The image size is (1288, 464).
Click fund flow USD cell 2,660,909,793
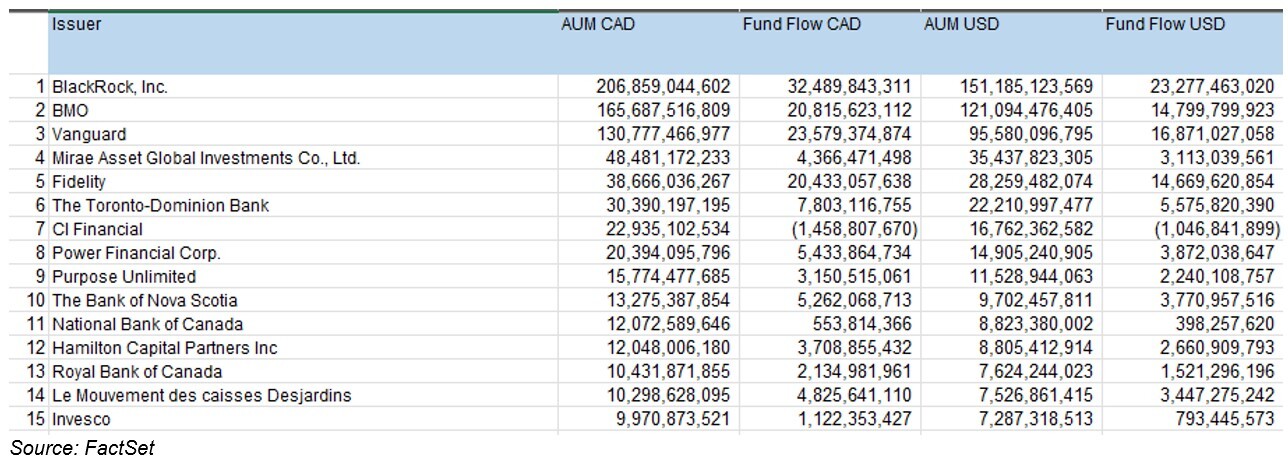(1217, 348)
